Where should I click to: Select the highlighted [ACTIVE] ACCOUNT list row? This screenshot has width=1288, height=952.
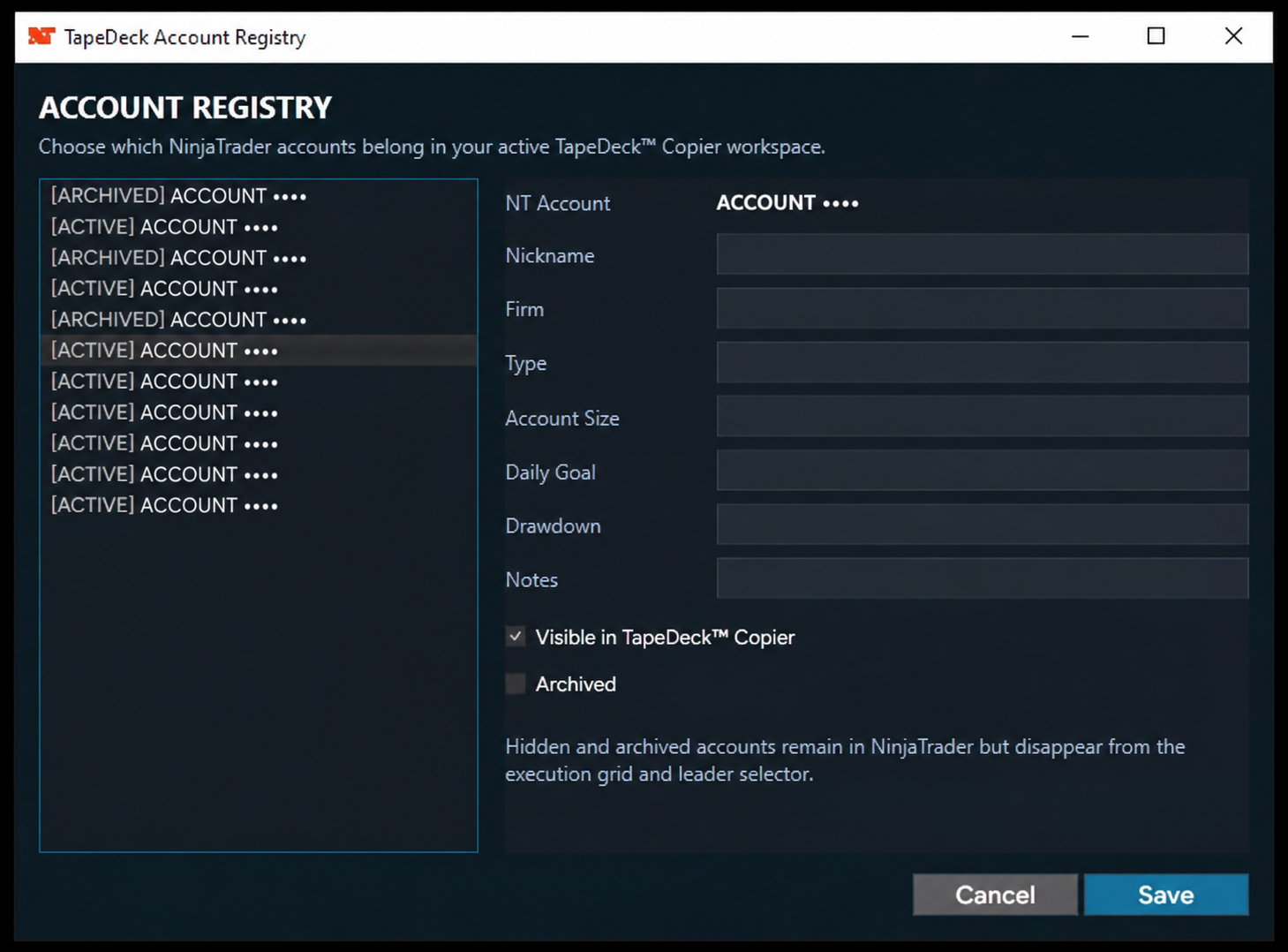pos(259,351)
